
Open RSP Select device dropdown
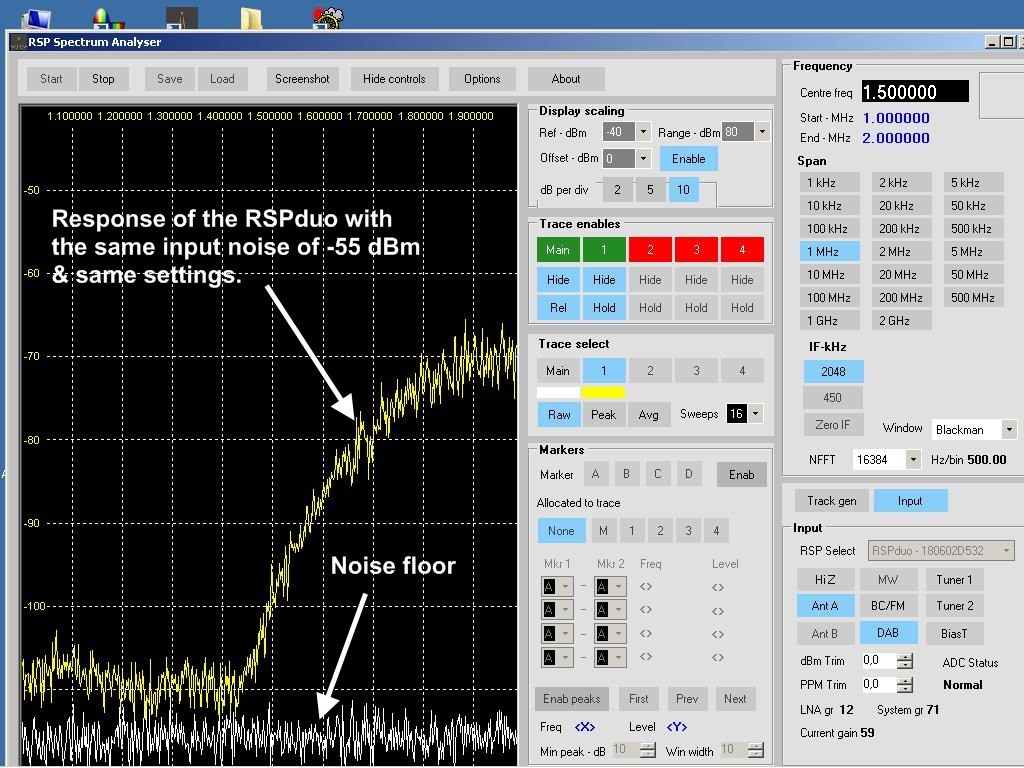click(941, 551)
